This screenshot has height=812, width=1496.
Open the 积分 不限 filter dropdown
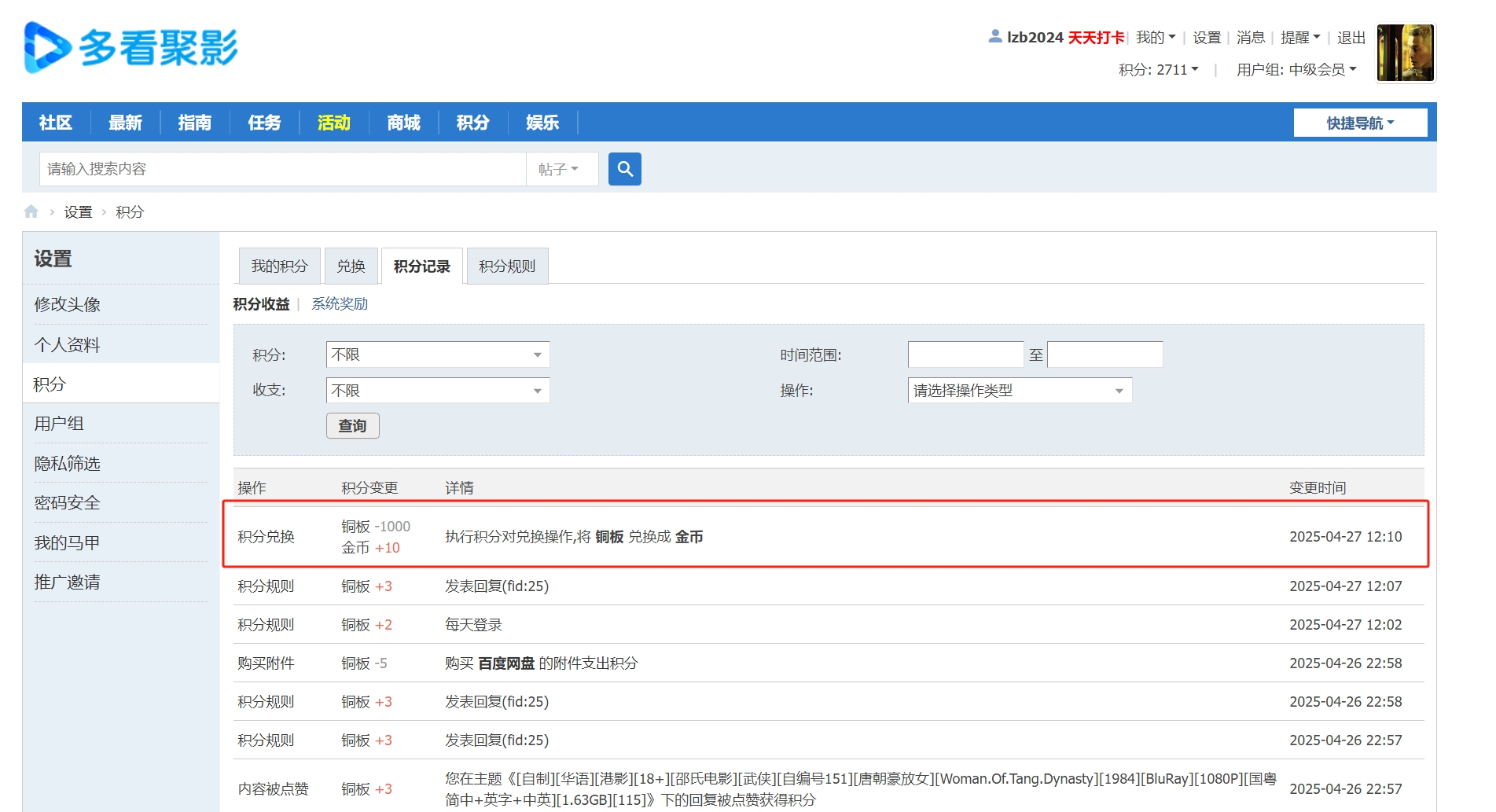point(437,355)
